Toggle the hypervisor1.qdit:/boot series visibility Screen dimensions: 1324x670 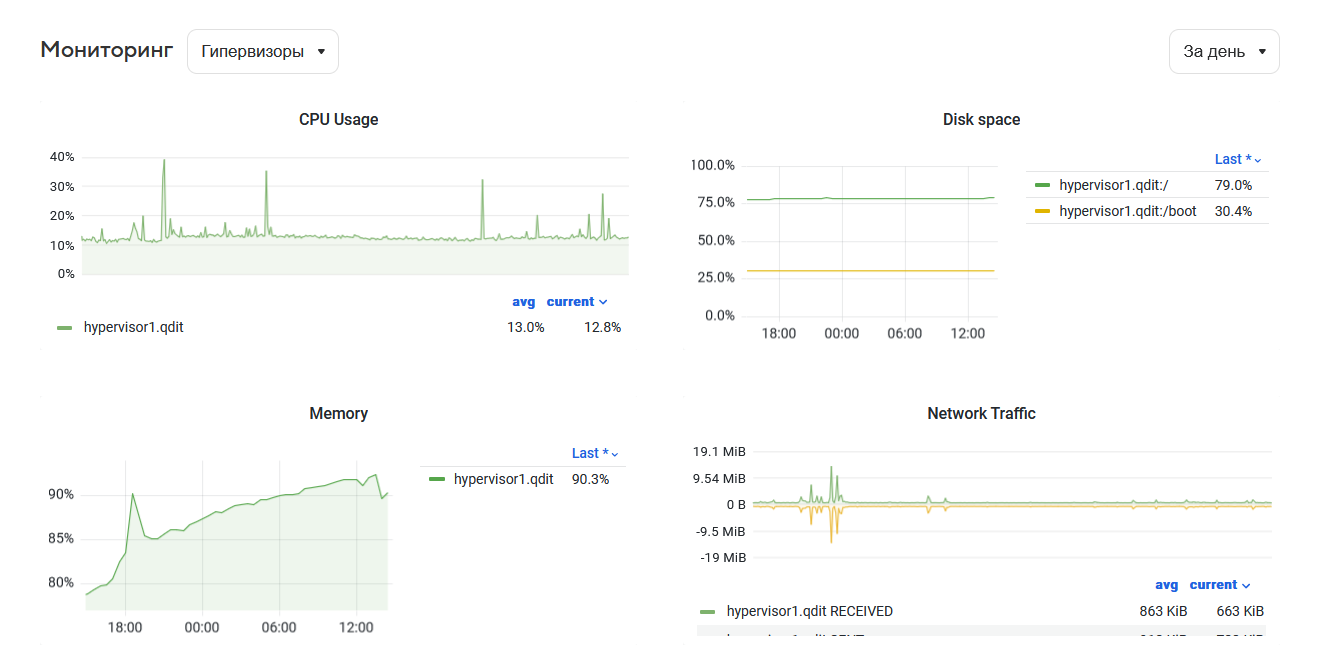[x=1127, y=211]
